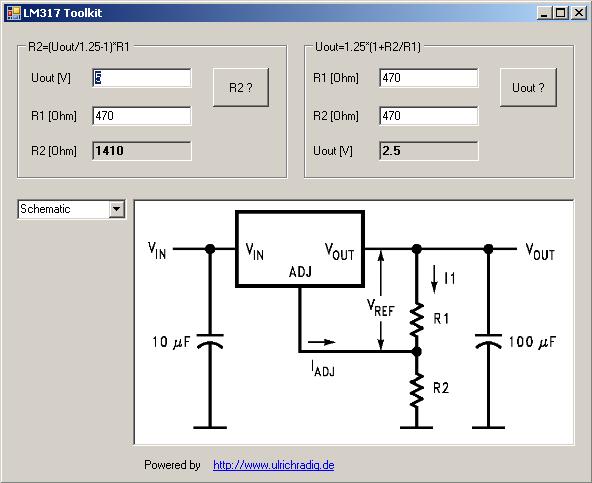This screenshot has height=483, width=592.
Task: Open the ulrichradig.de website link
Action: (x=274, y=465)
